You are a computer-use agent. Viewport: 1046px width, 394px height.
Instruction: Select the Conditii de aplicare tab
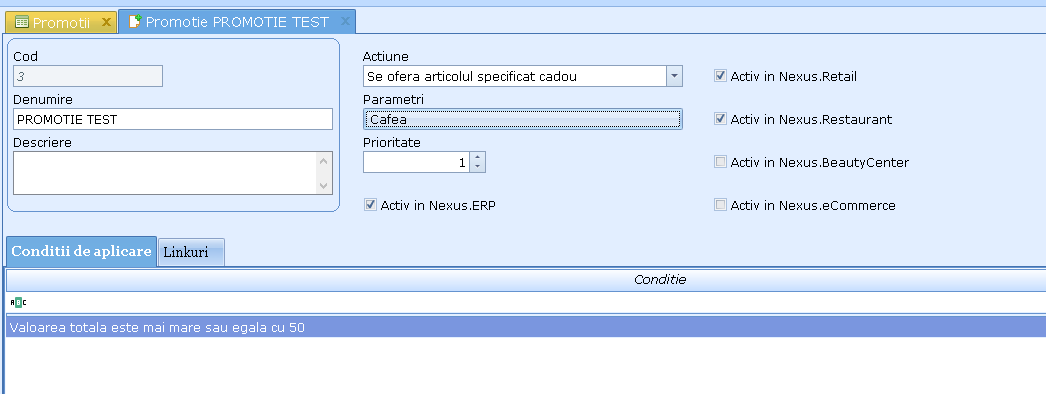coord(81,251)
